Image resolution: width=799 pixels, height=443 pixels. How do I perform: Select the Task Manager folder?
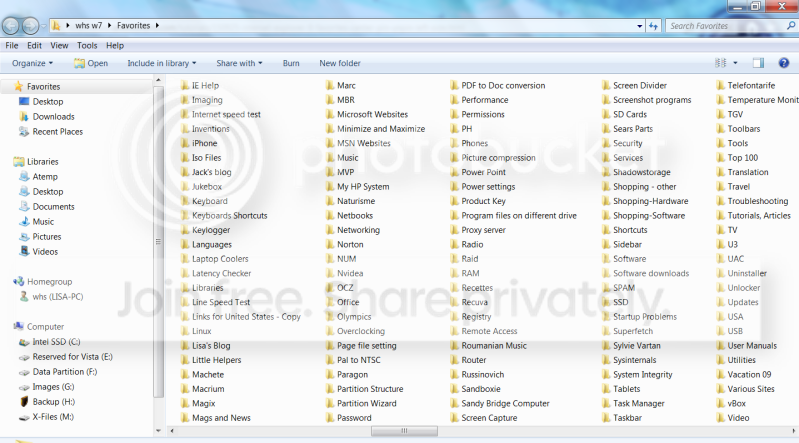pos(633,403)
